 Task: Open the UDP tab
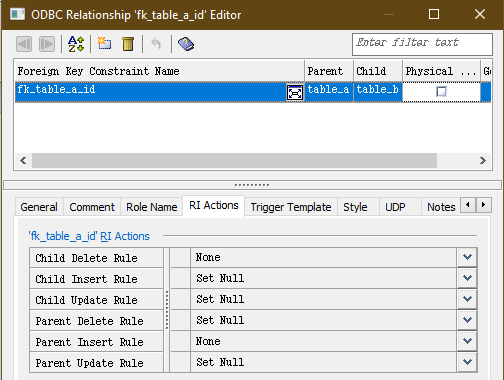[x=395, y=207]
